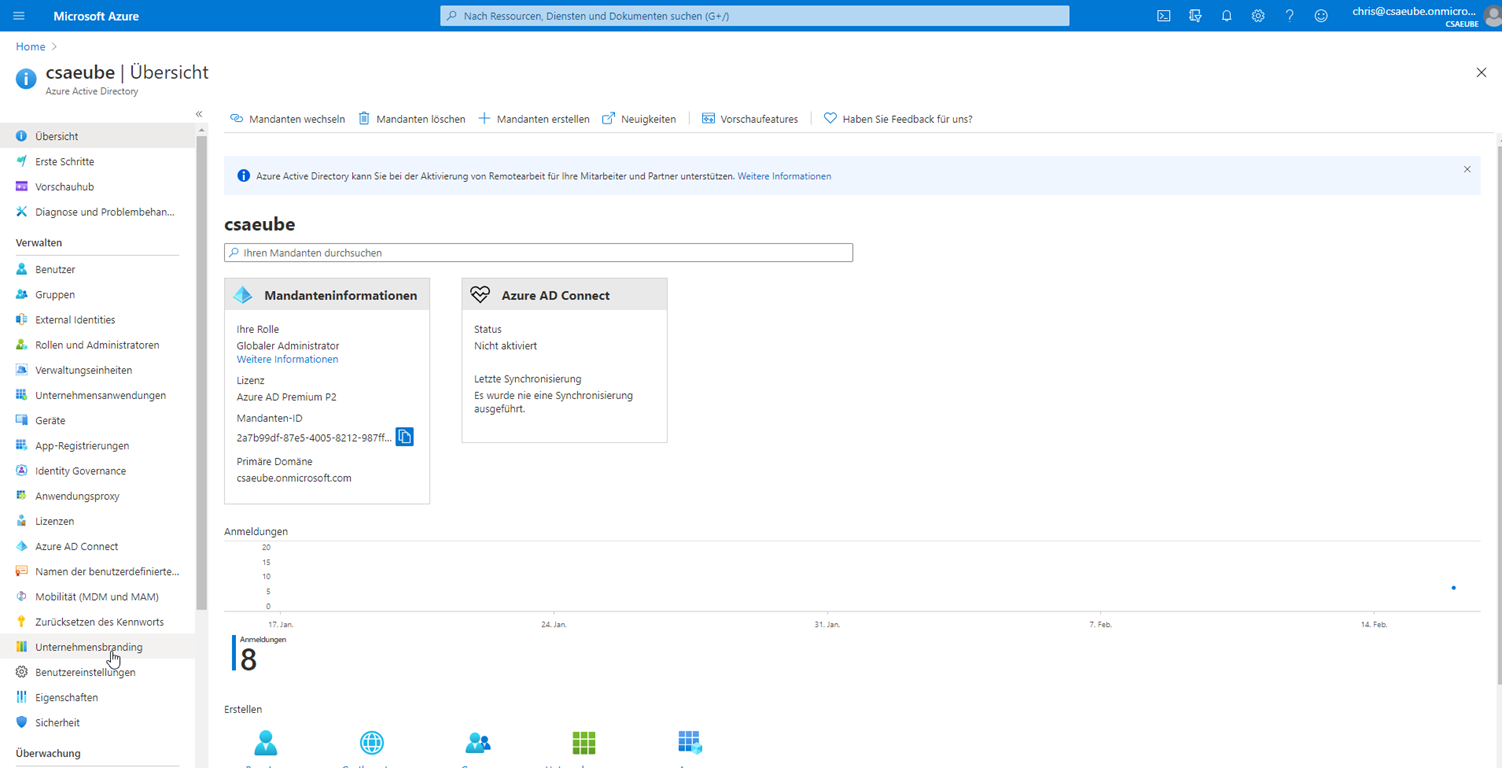Open Erste Schritte in the sidebar
The image size is (1502, 768).
(97, 161)
